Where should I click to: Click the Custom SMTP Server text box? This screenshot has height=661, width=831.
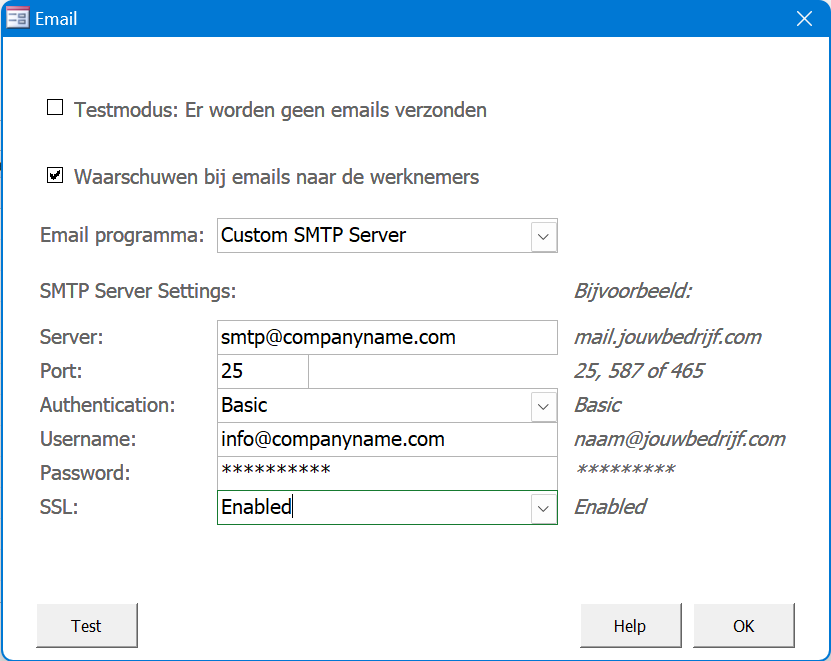372,236
